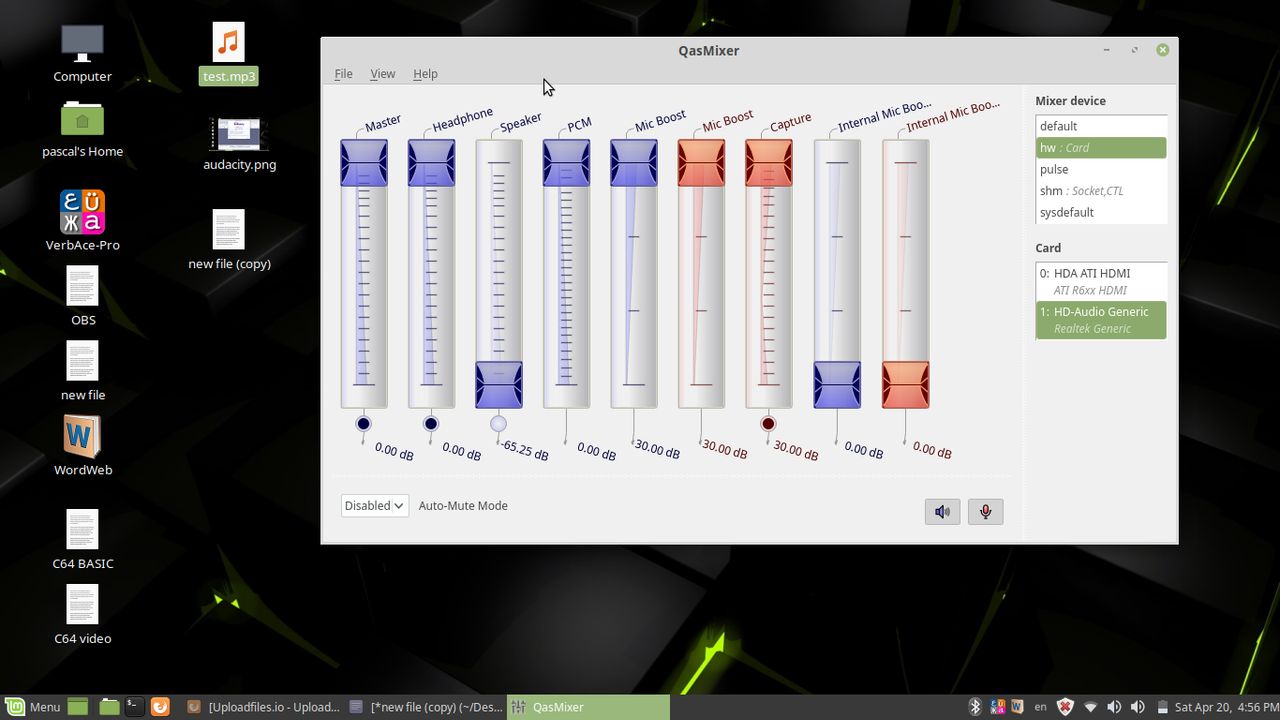Click the PCM slider label
Screen dimensions: 1280x720
(580, 125)
